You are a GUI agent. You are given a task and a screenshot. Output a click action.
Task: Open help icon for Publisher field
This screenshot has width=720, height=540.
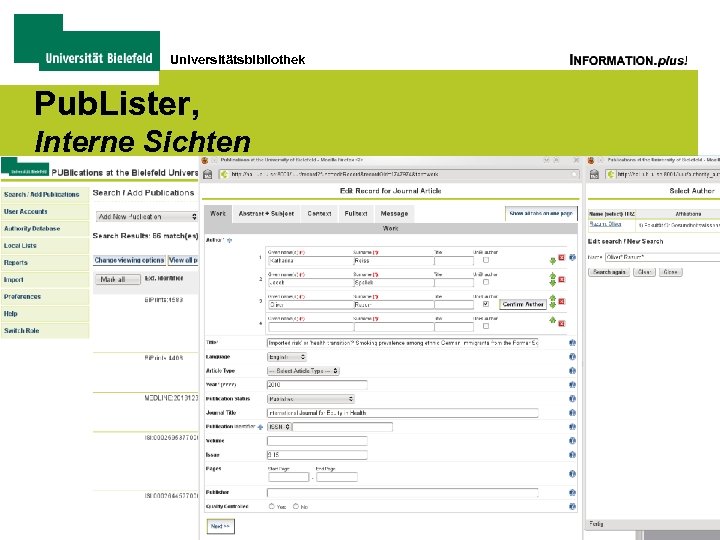572,492
